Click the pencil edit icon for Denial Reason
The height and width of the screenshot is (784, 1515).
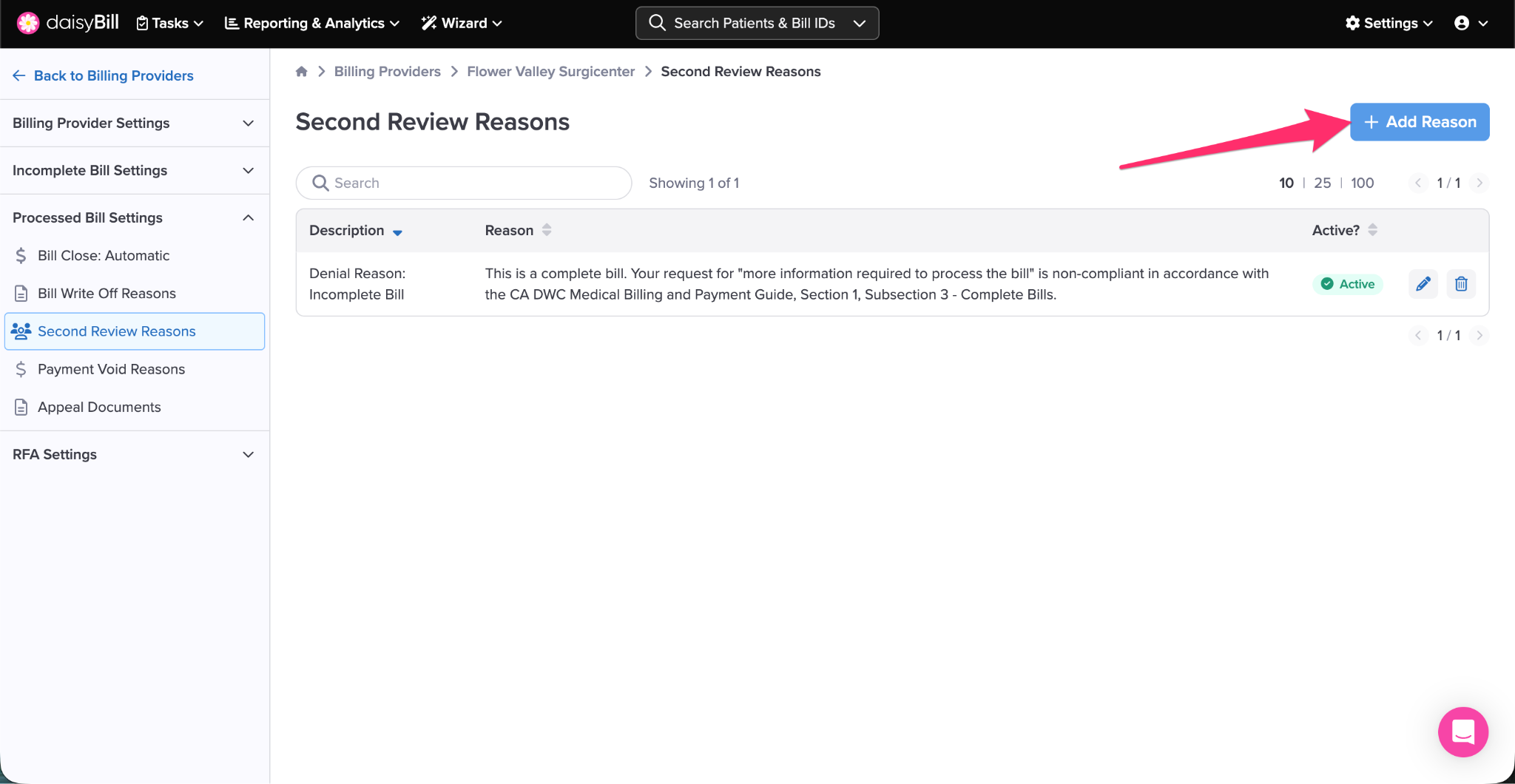coord(1423,284)
